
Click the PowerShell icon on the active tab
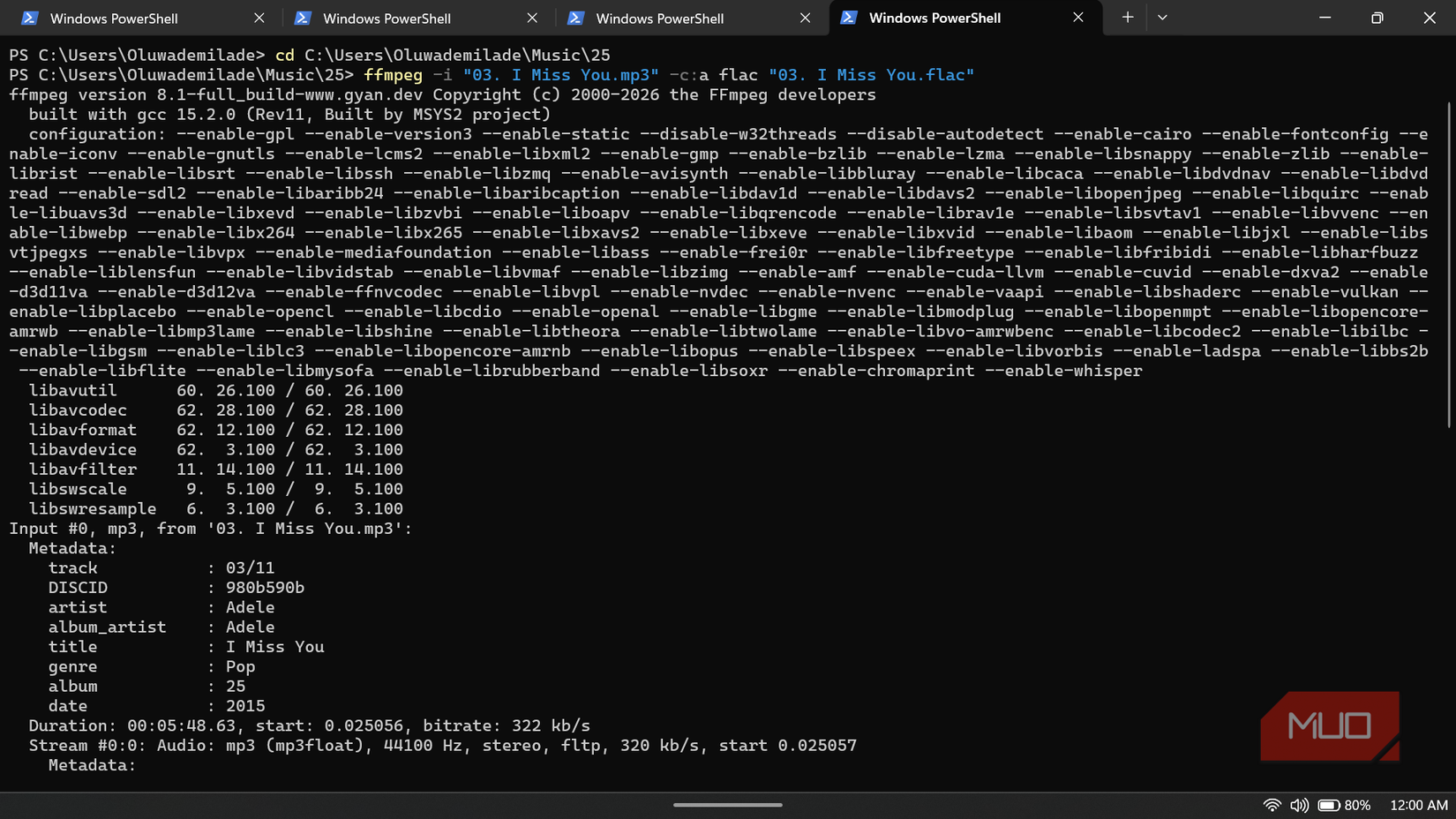click(x=849, y=18)
